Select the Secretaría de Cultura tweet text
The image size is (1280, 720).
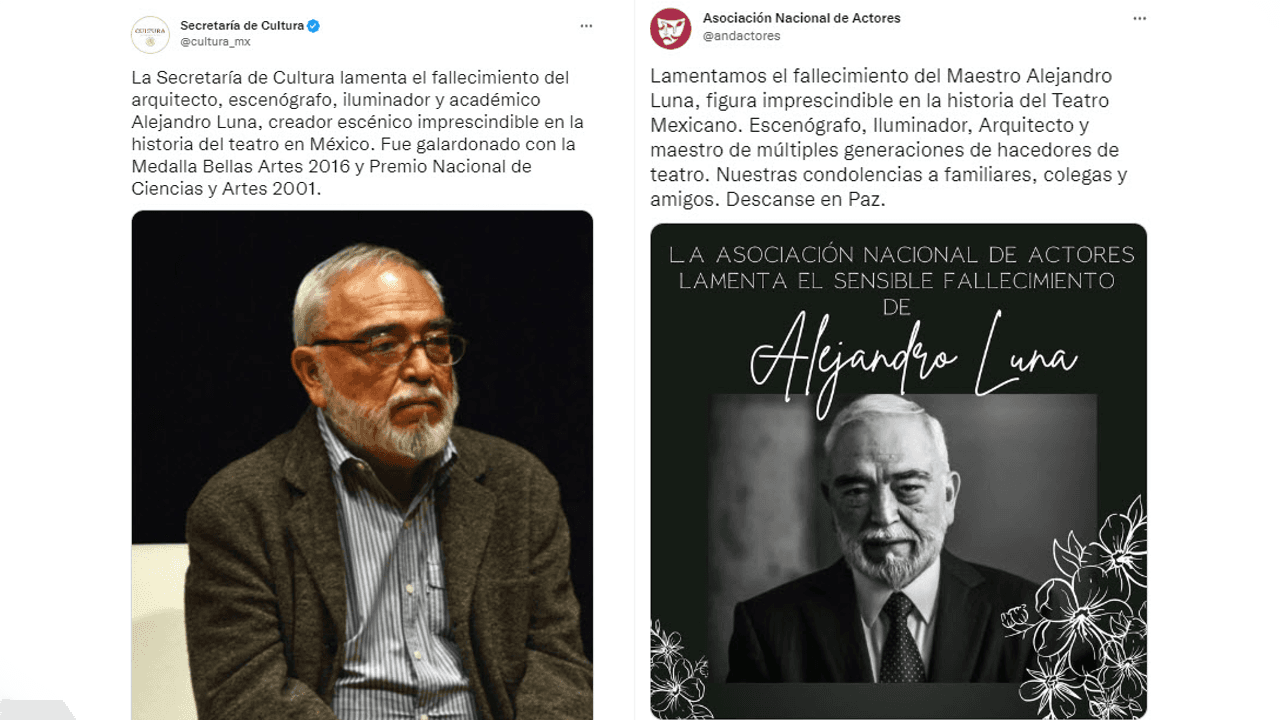(x=358, y=133)
